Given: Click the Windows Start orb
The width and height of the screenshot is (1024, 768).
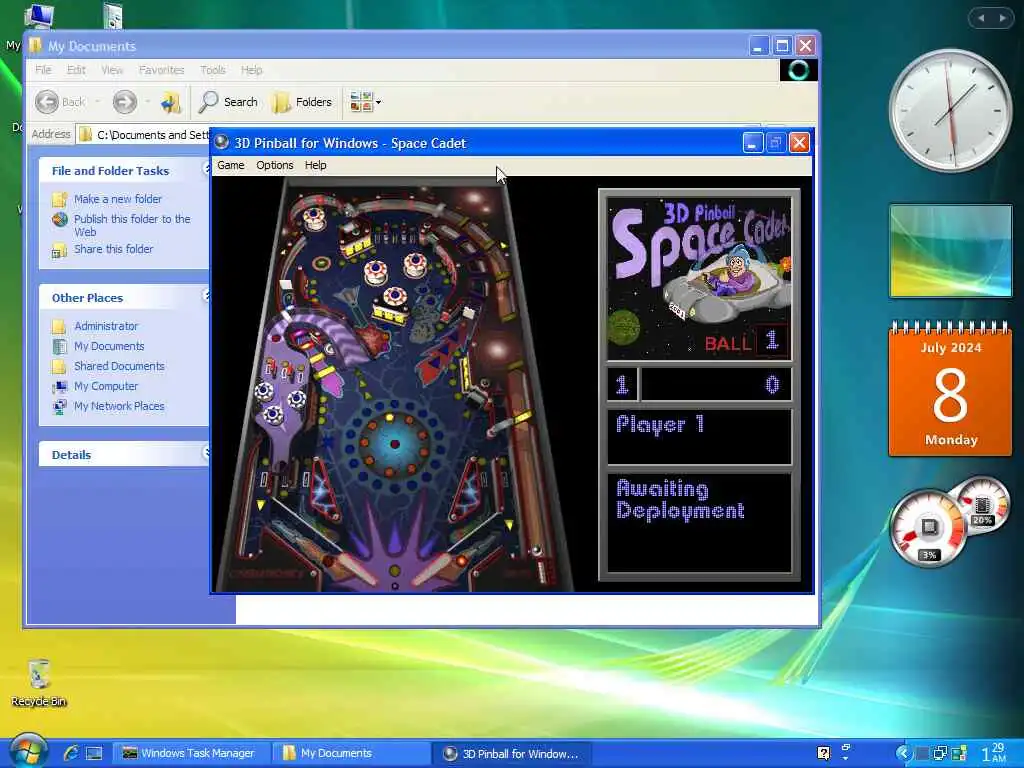Looking at the screenshot, I should pos(27,751).
